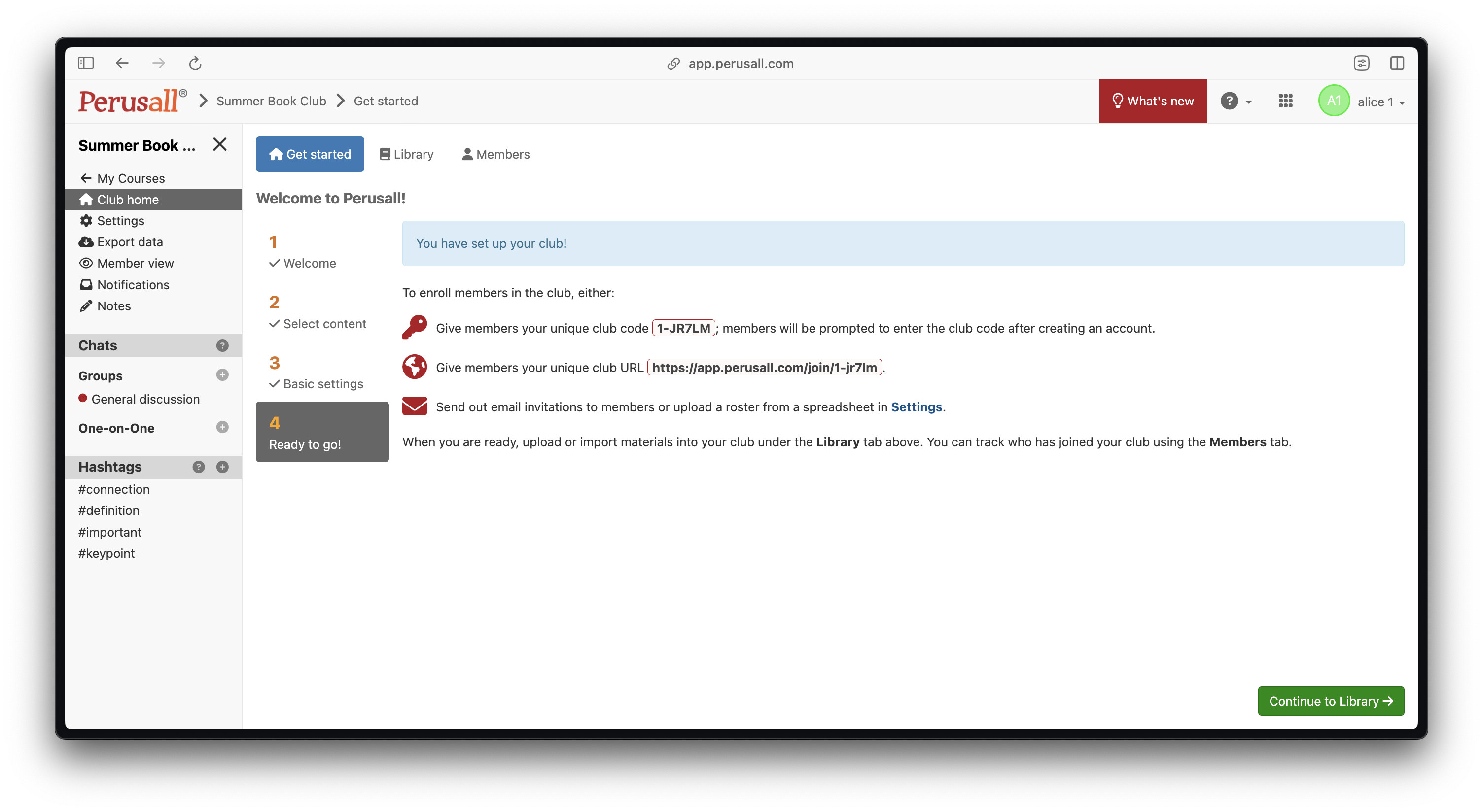Open the Hashtags help question icon

(199, 467)
